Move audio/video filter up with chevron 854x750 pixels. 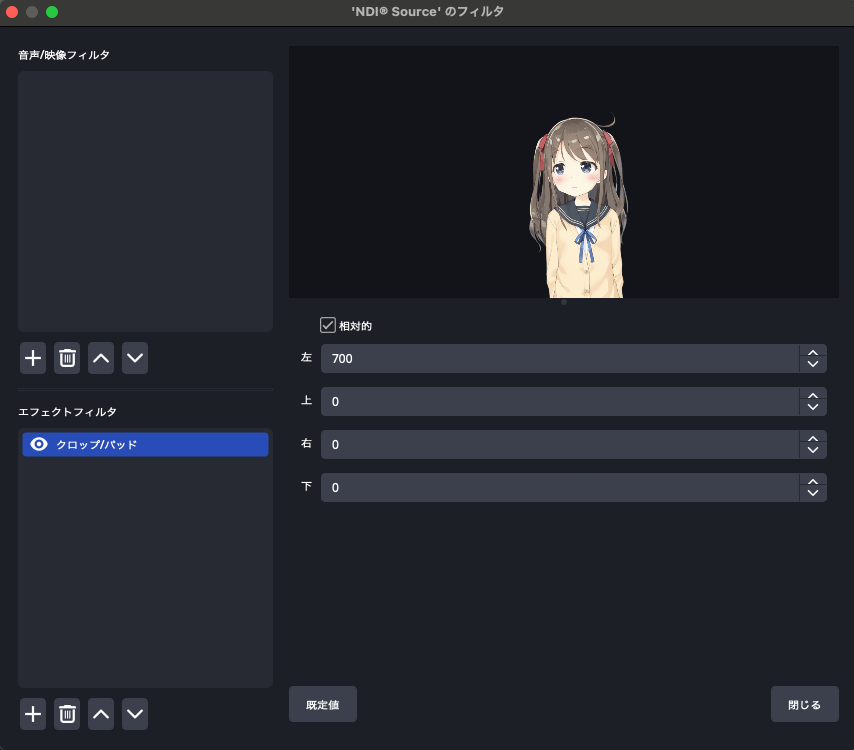point(101,358)
